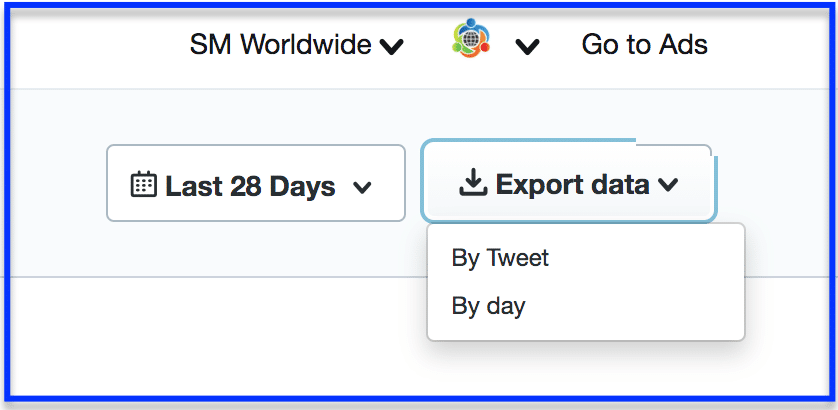Click the Last 28 Days button text
Image resolution: width=838 pixels, height=410 pixels.
tap(250, 187)
